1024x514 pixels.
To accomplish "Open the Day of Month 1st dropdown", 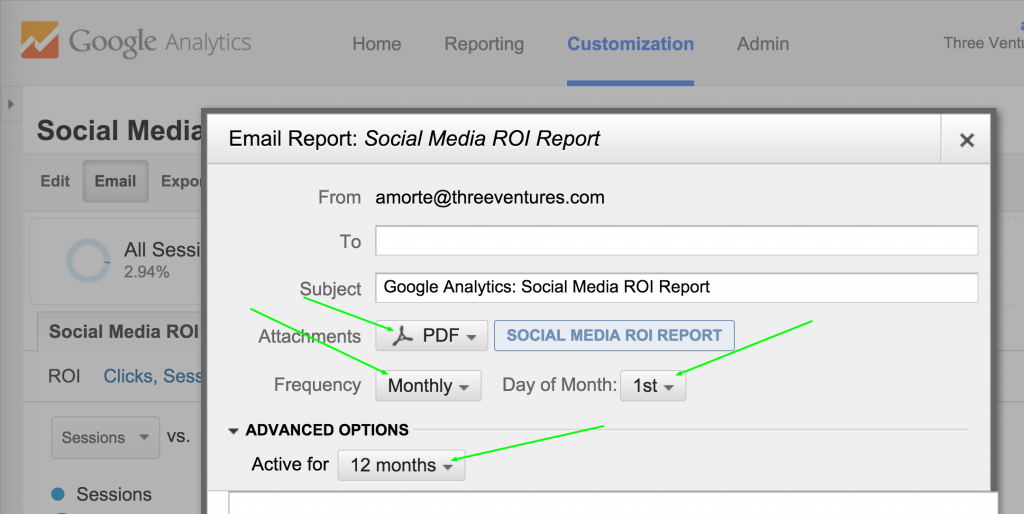I will (653, 385).
